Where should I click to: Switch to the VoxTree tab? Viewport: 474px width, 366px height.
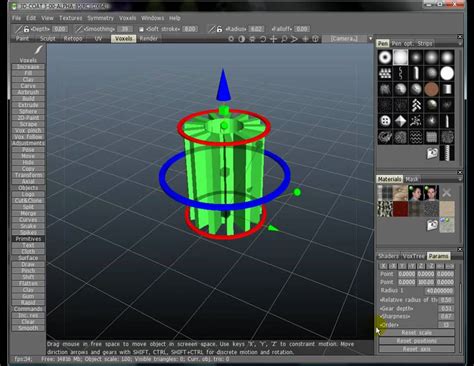point(414,256)
